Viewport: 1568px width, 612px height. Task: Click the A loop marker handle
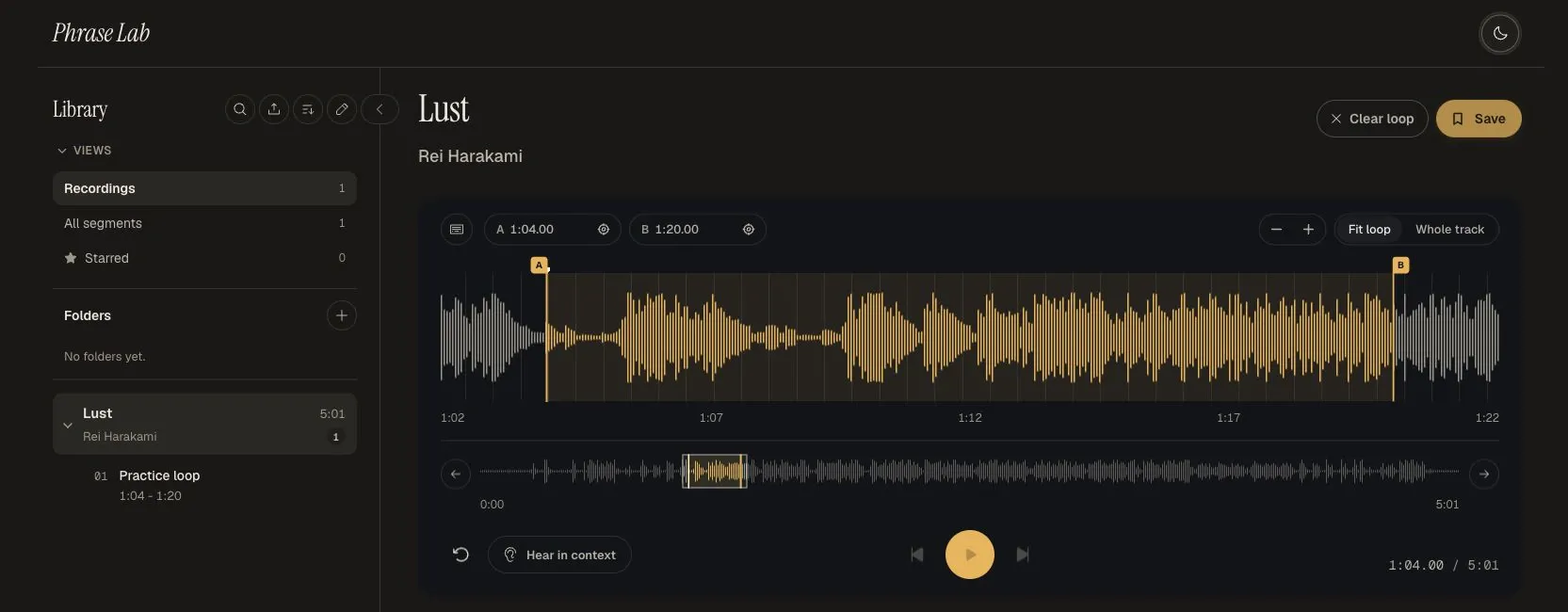pos(540,266)
